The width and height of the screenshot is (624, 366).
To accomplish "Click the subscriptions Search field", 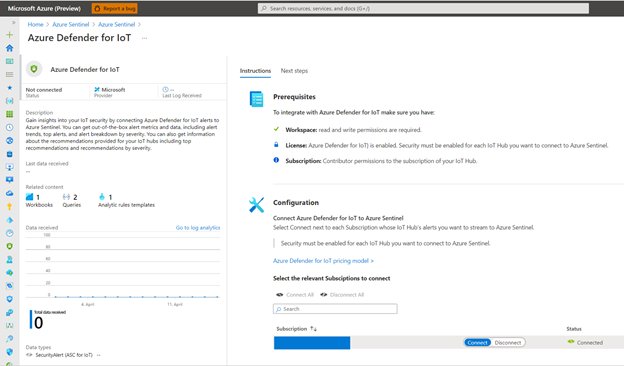I will click(335, 309).
